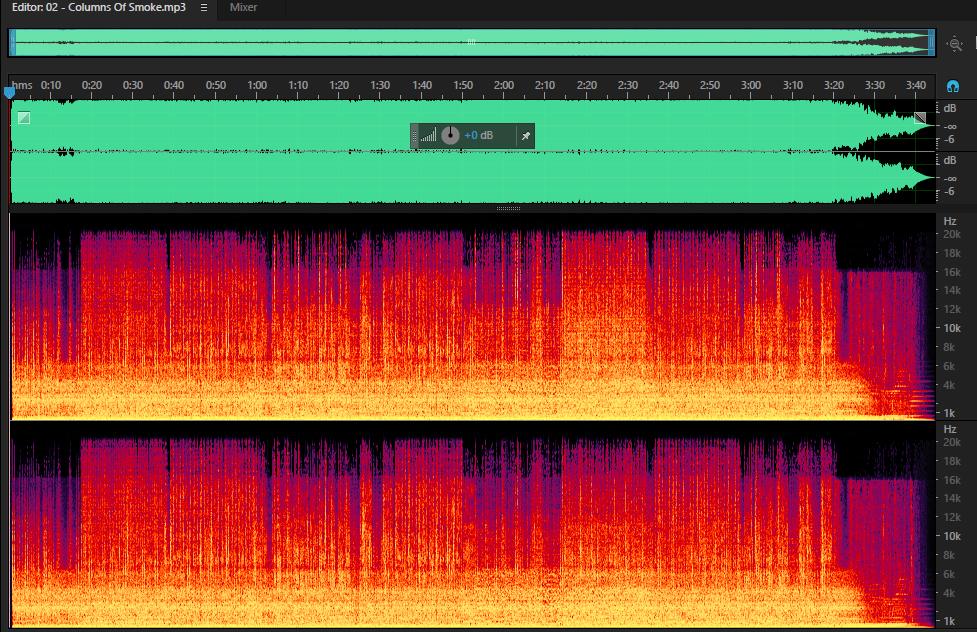Click the 1:00 mark on the timeline
Viewport: 977px width, 632px height.
(257, 85)
